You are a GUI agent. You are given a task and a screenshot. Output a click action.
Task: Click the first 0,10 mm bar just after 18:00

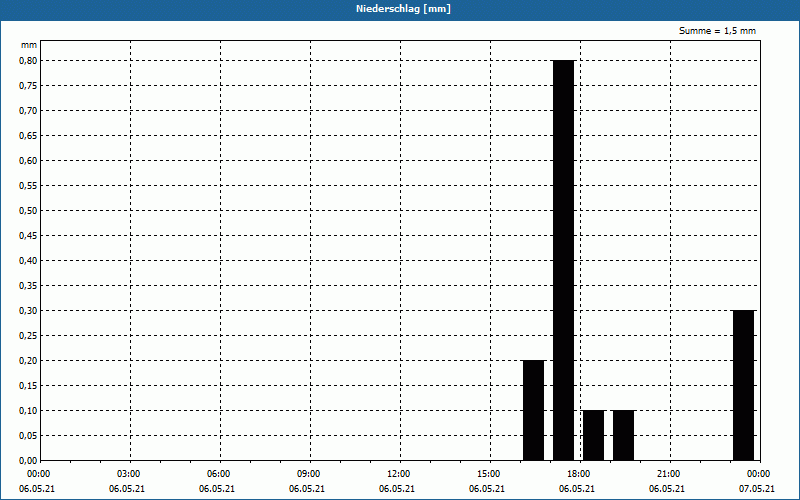593,435
